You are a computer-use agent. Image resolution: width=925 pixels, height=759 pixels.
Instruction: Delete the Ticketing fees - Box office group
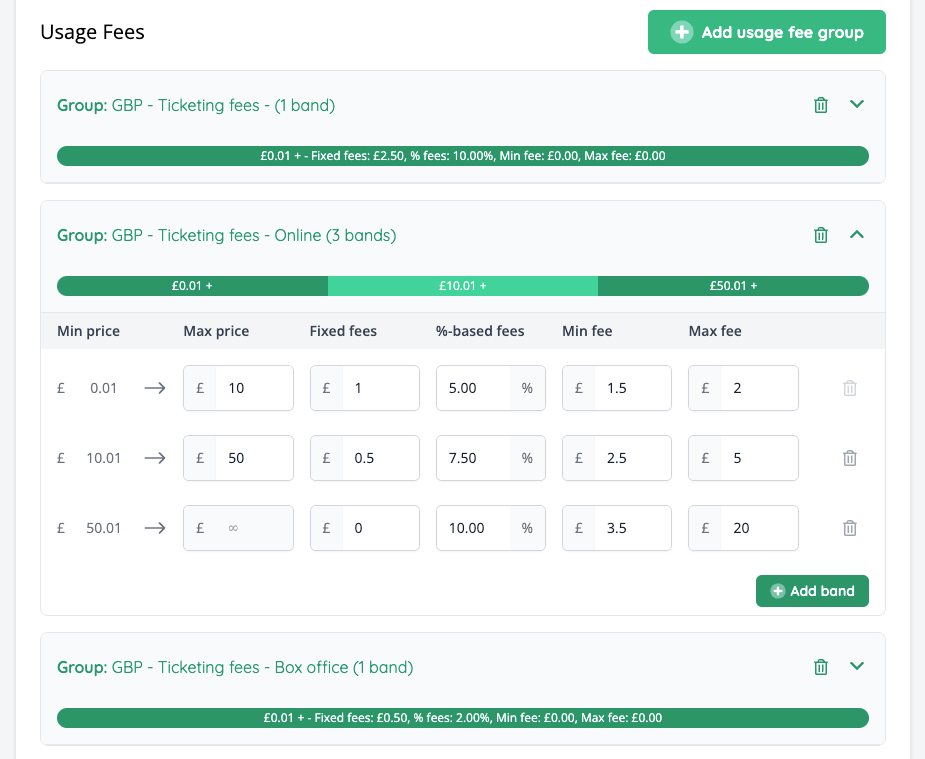click(820, 666)
